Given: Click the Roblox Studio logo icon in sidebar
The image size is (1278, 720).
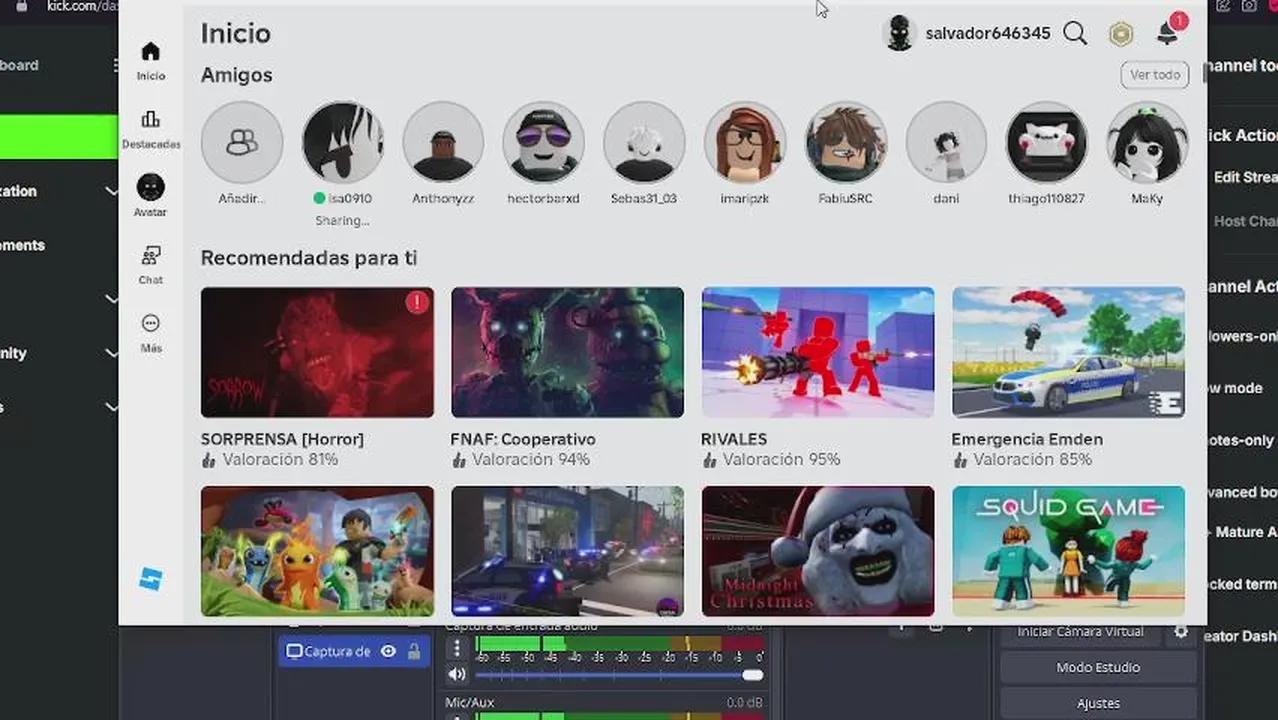Looking at the screenshot, I should (x=150, y=579).
